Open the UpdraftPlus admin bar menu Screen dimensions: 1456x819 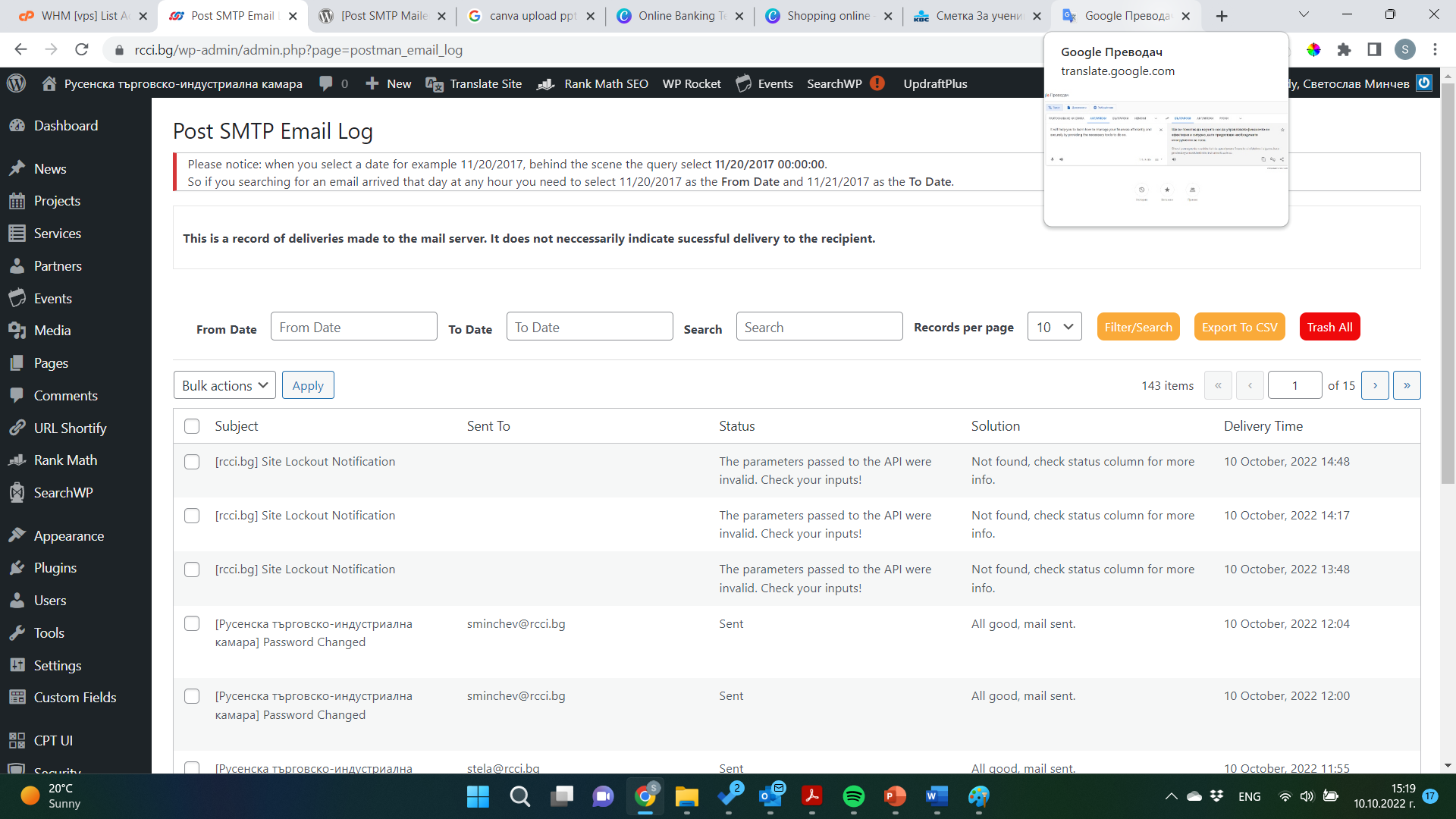(935, 83)
